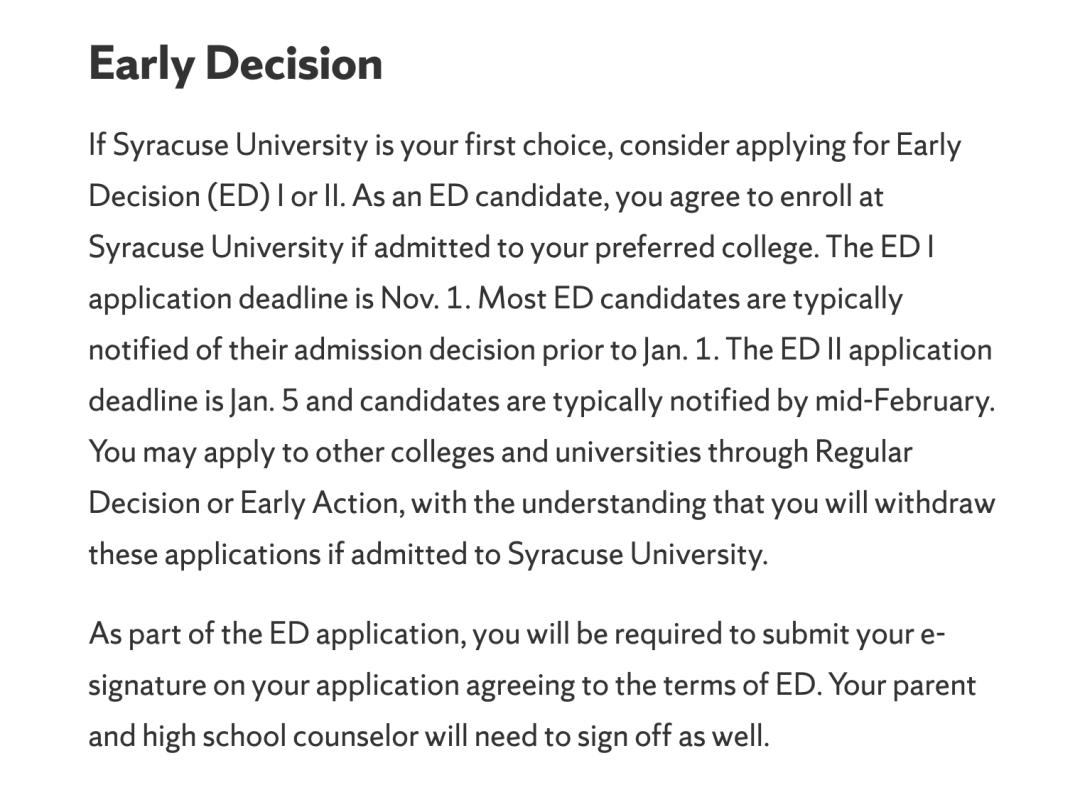Click the words 'submit your e-'
1080x790 pixels.
click(853, 634)
